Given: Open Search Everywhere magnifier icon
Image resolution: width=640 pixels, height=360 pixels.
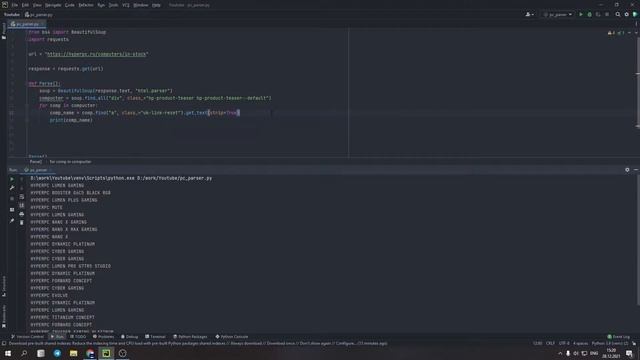Looking at the screenshot, I should [618, 15].
